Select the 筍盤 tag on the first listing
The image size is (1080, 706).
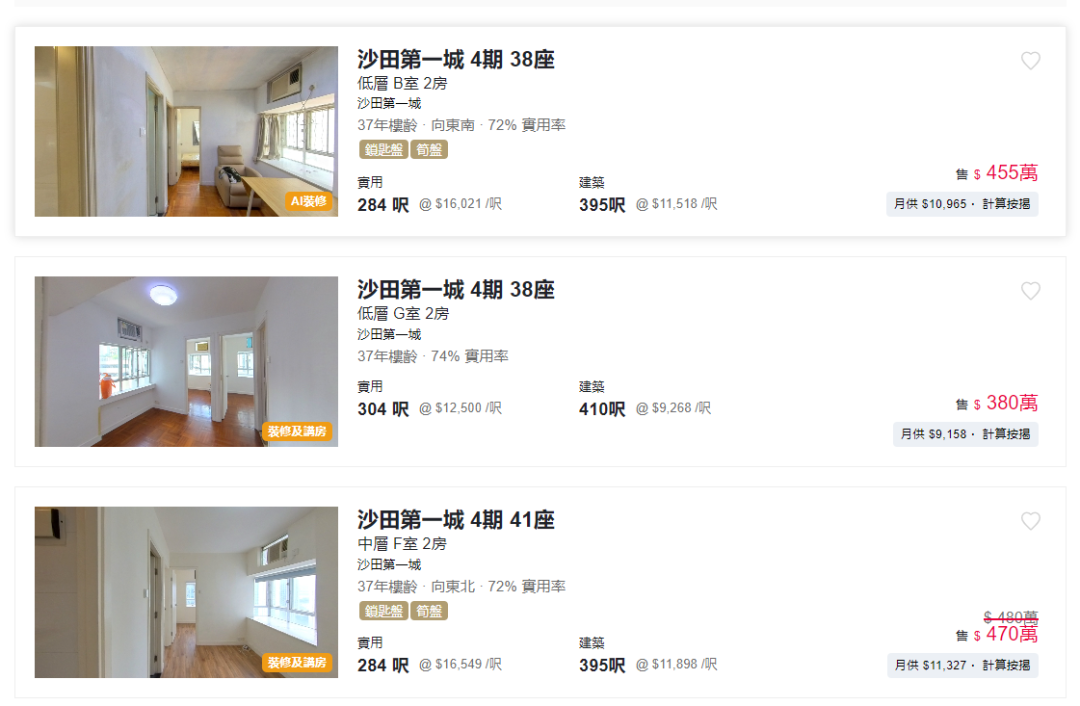coord(429,149)
